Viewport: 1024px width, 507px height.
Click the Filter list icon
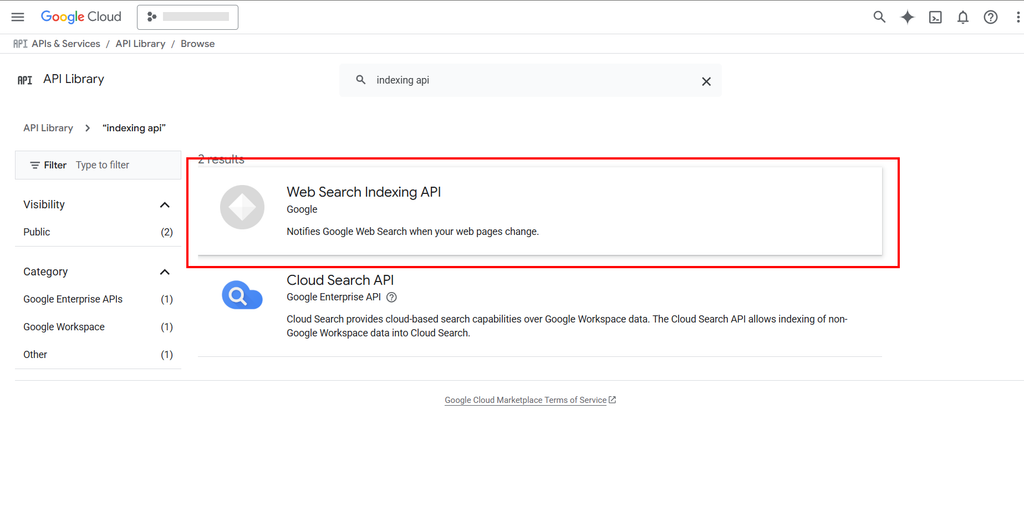(35, 165)
